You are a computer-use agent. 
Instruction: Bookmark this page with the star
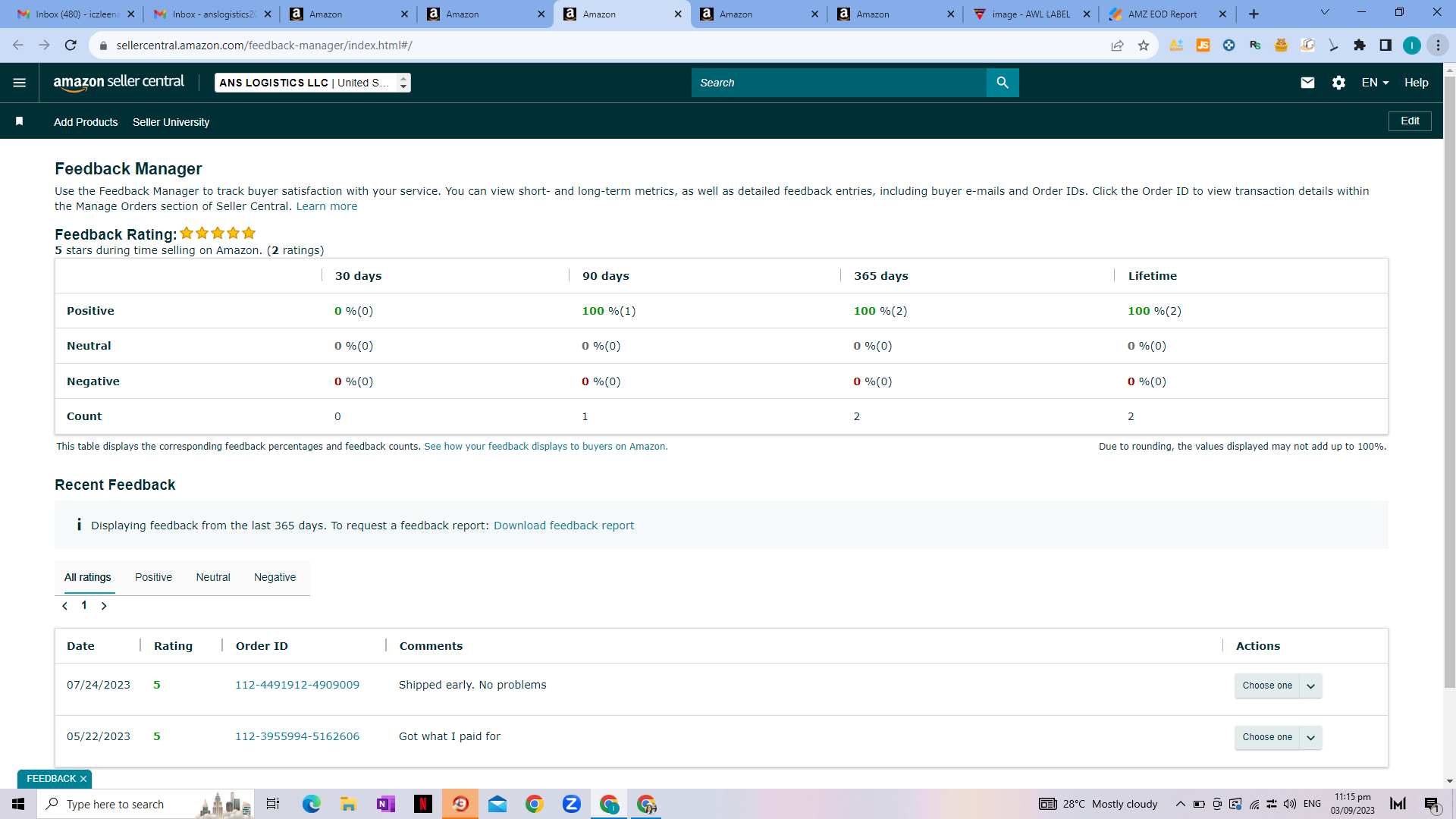coord(1144,45)
